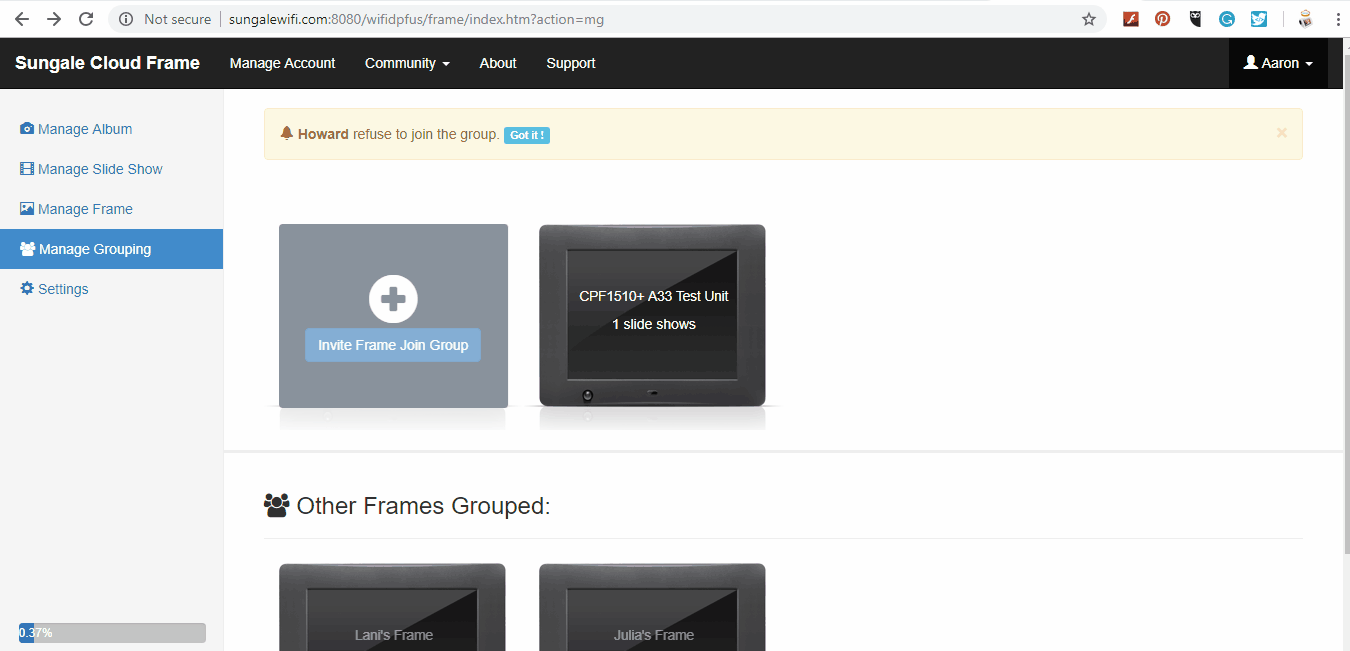Viewport: 1350px width, 651px height.
Task: Expand the Community dropdown menu
Action: 407,63
